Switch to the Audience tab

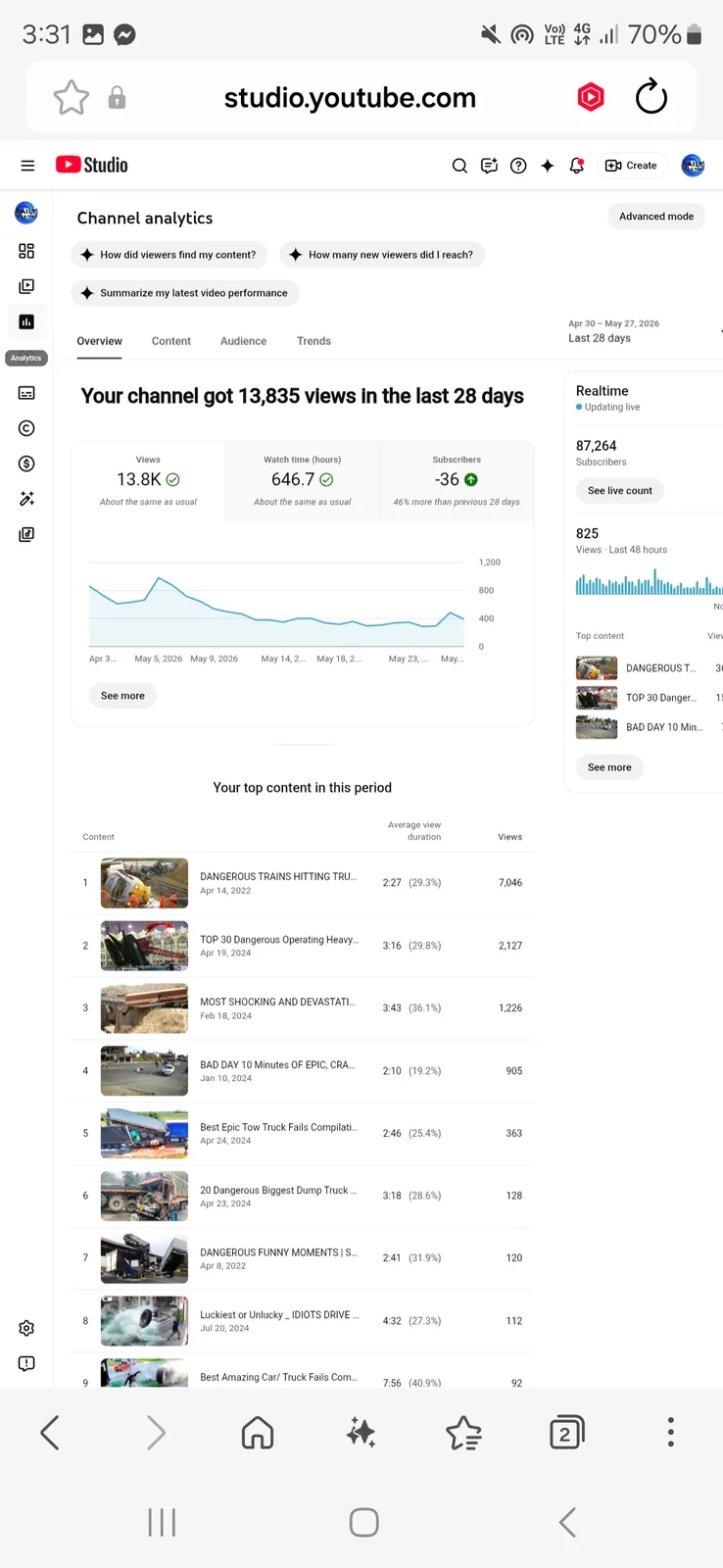coord(243,341)
